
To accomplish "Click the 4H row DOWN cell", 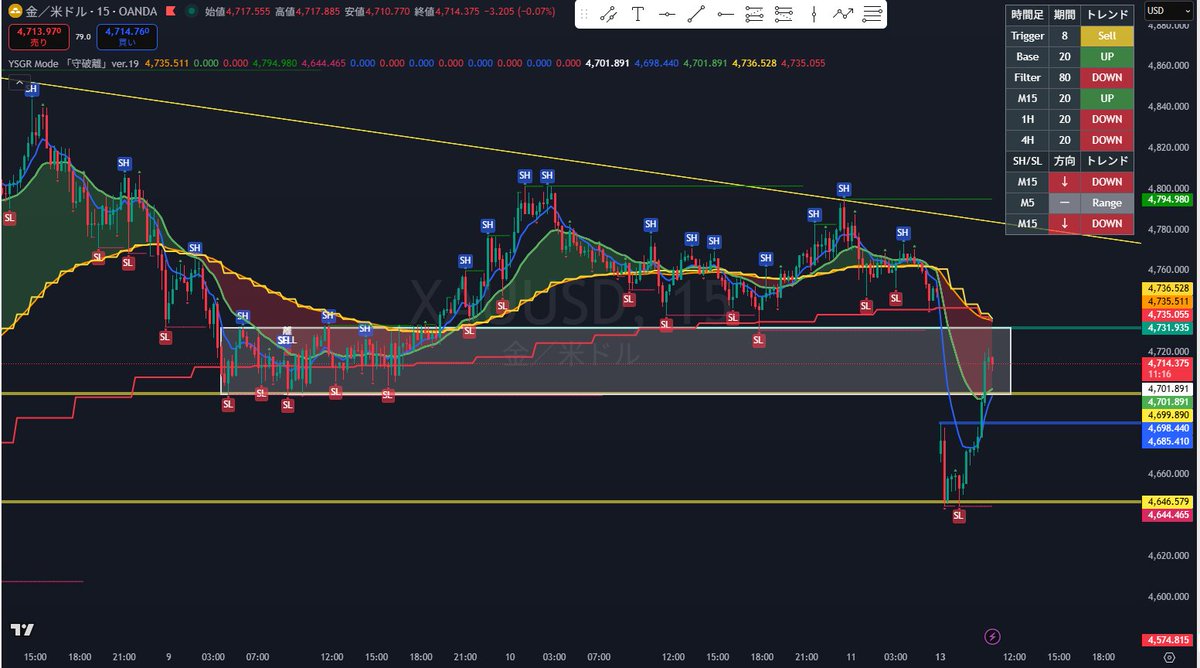I will point(1107,140).
